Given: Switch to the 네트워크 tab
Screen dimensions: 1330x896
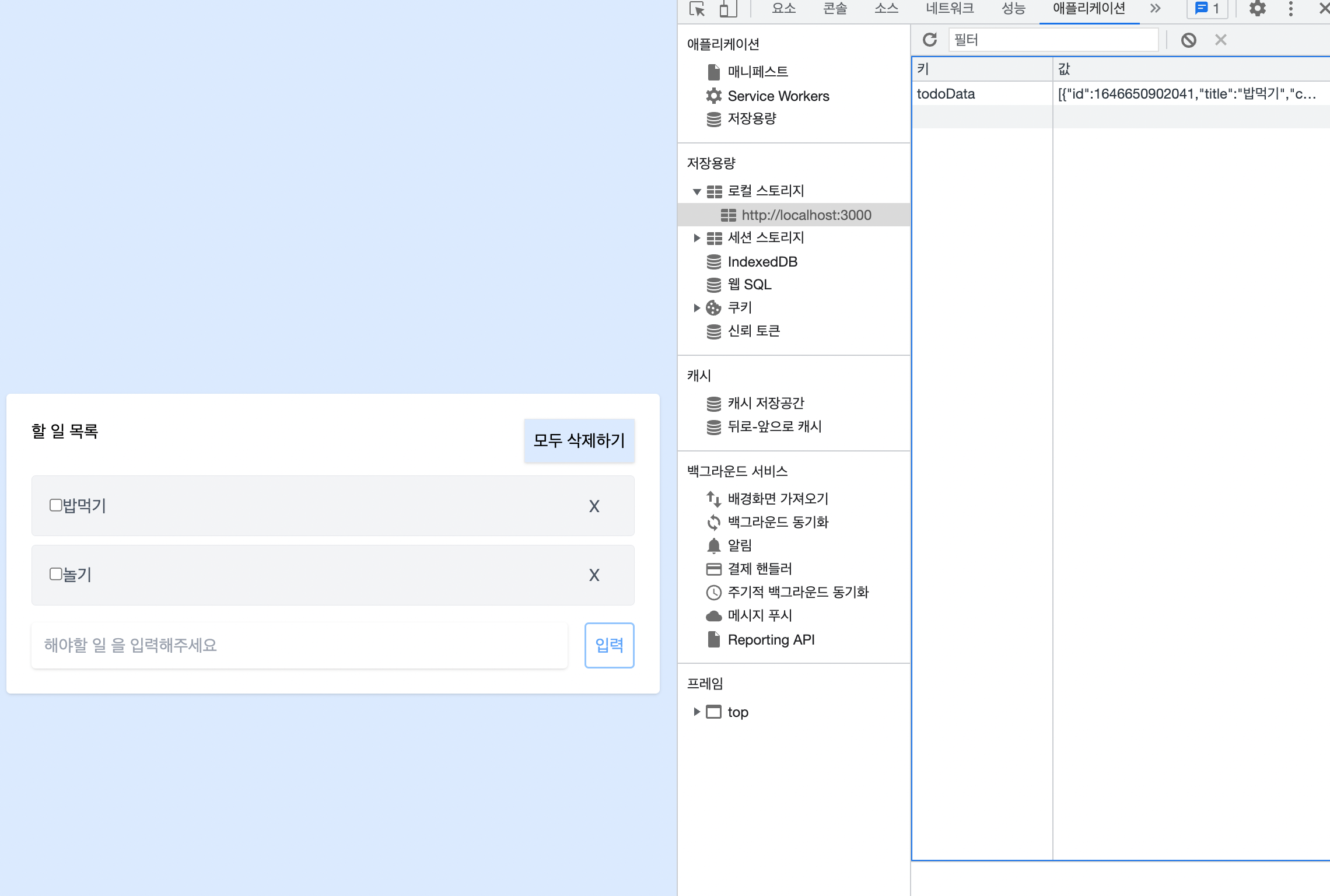Looking at the screenshot, I should (950, 8).
